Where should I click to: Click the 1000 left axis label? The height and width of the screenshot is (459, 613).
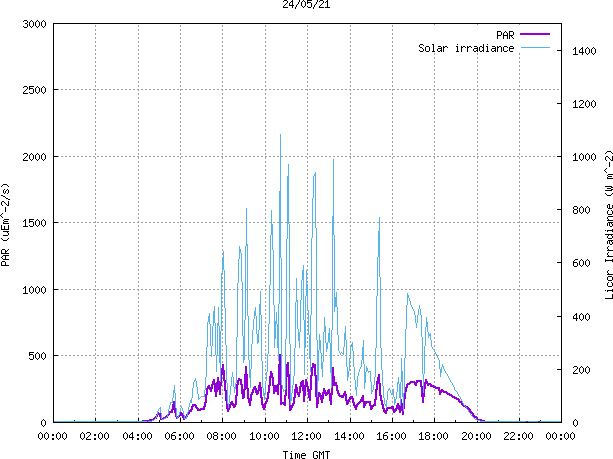pos(34,290)
